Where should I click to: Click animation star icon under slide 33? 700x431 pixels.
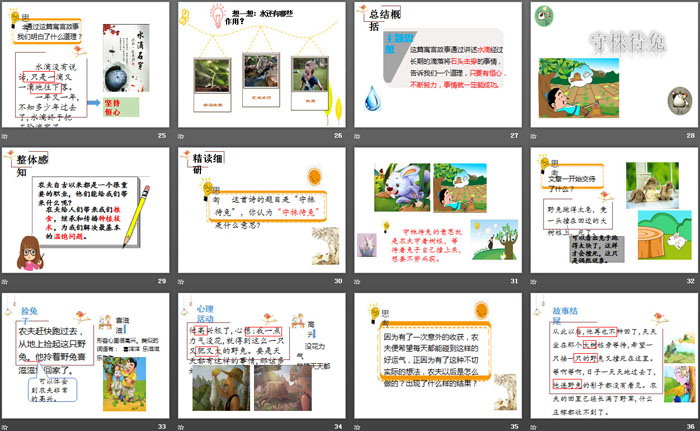pyautogui.click(x=5, y=427)
